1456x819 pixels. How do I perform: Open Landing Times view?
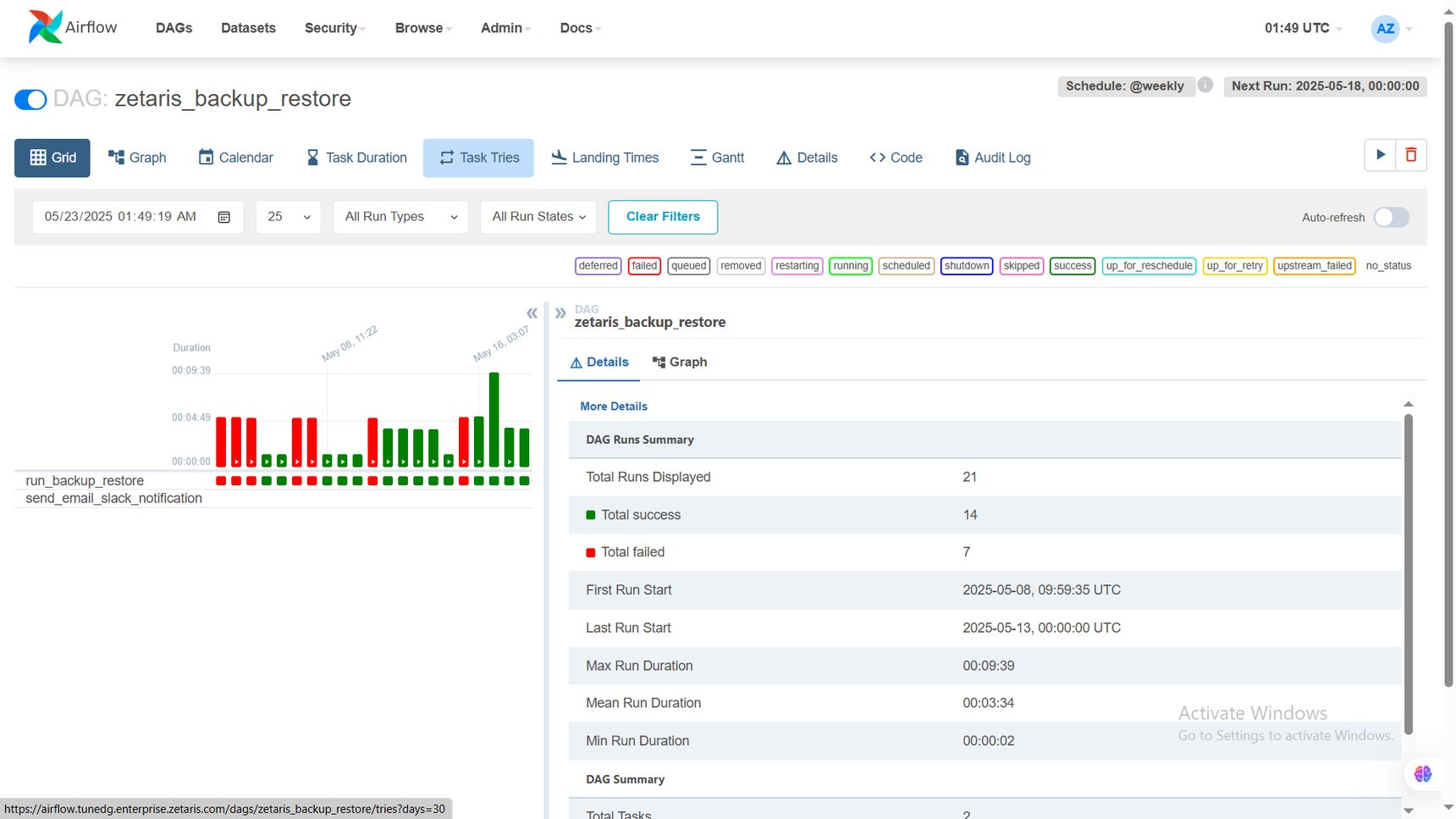[x=605, y=158]
